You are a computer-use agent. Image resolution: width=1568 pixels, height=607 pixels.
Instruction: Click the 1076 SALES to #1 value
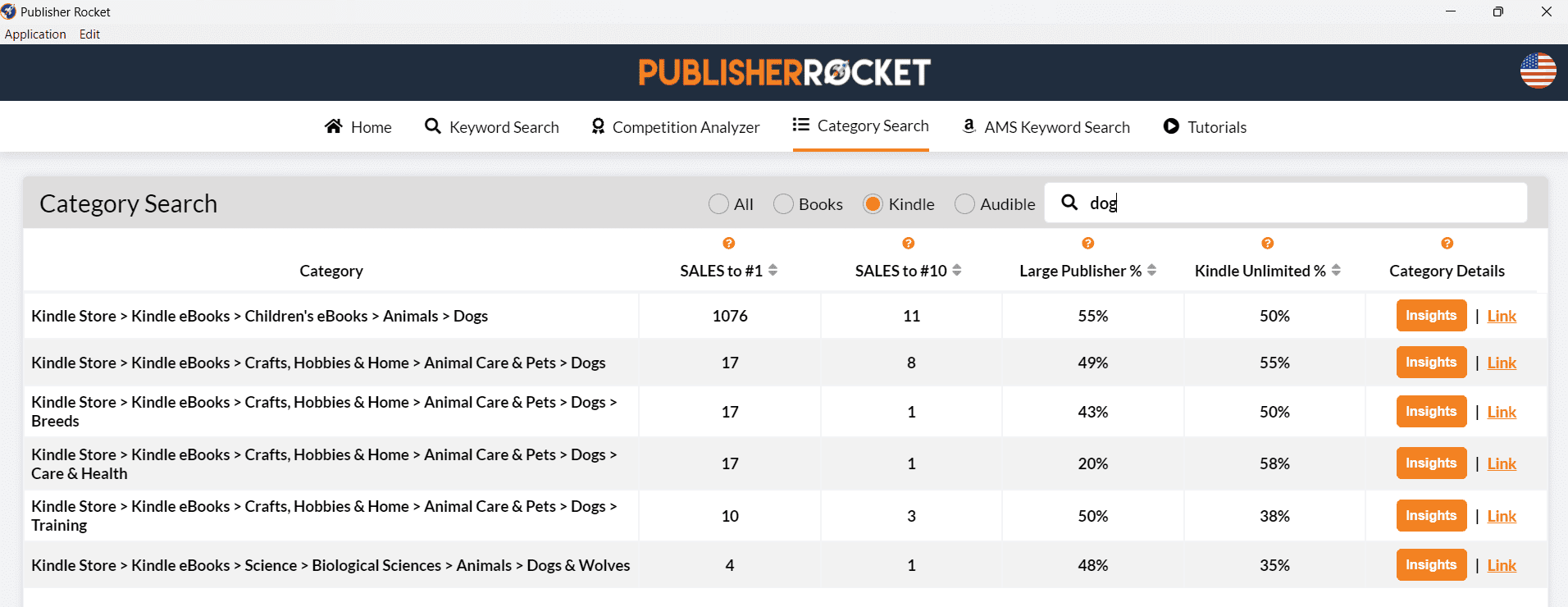[730, 316]
